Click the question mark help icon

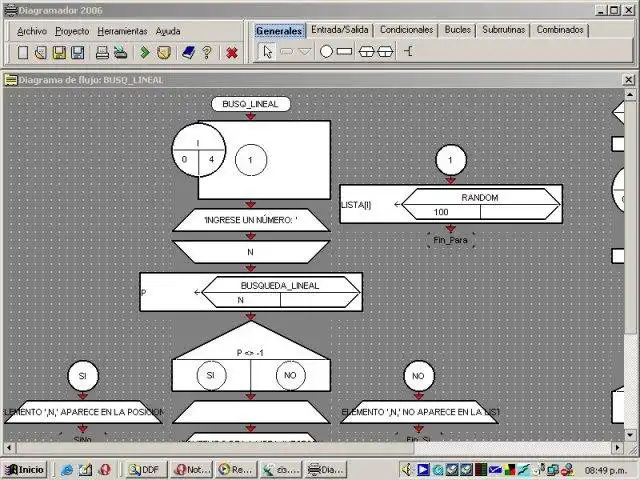[207, 53]
